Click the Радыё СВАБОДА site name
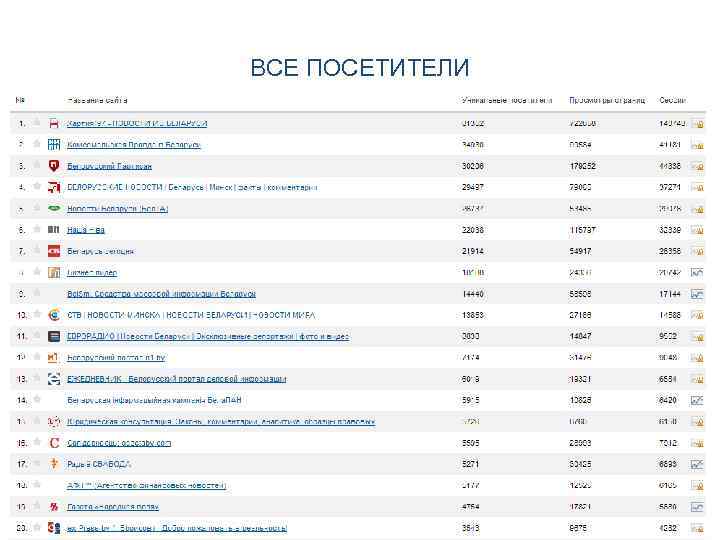 (99, 464)
